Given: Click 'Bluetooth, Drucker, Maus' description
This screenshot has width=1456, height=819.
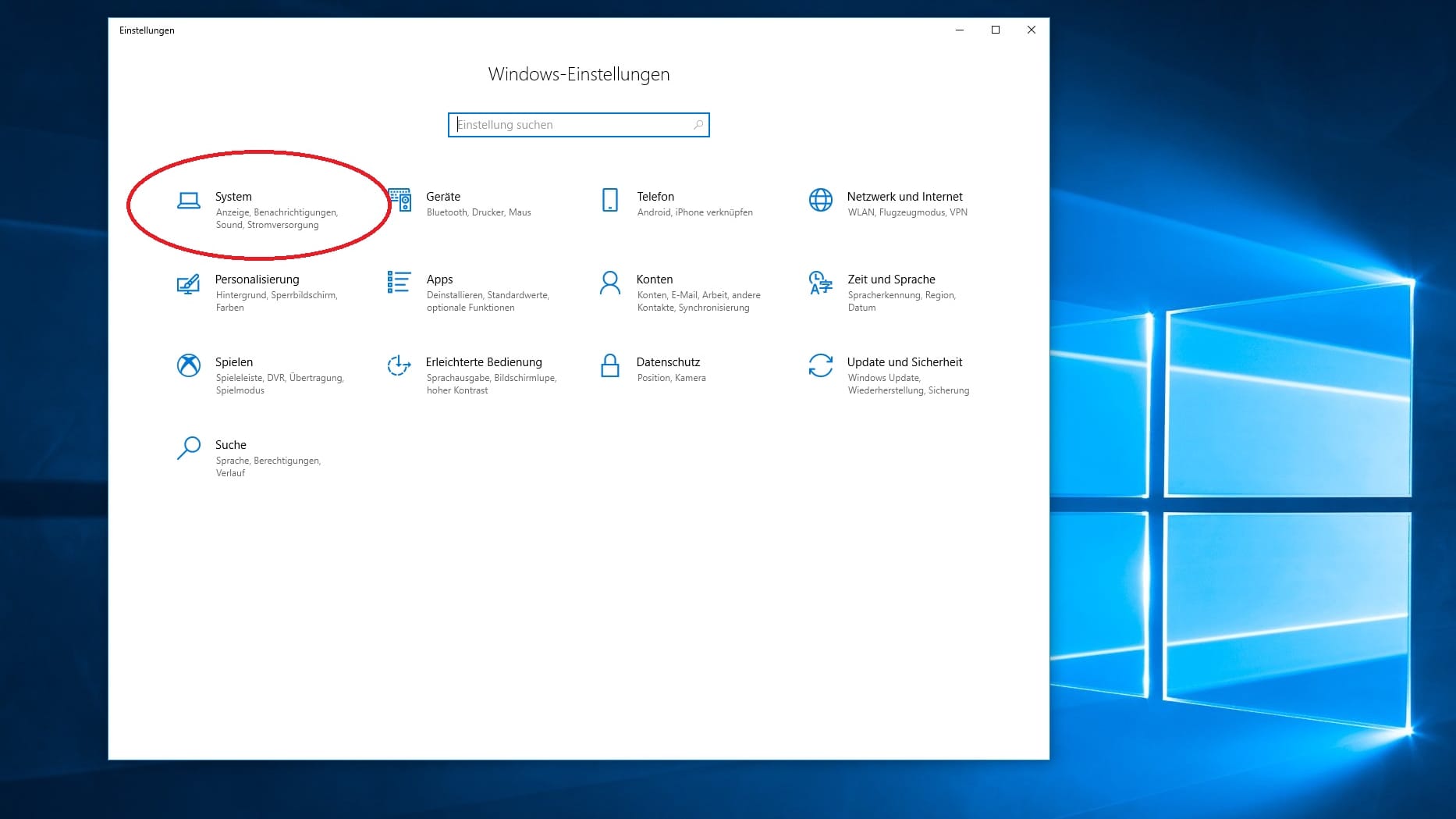Looking at the screenshot, I should 479,212.
